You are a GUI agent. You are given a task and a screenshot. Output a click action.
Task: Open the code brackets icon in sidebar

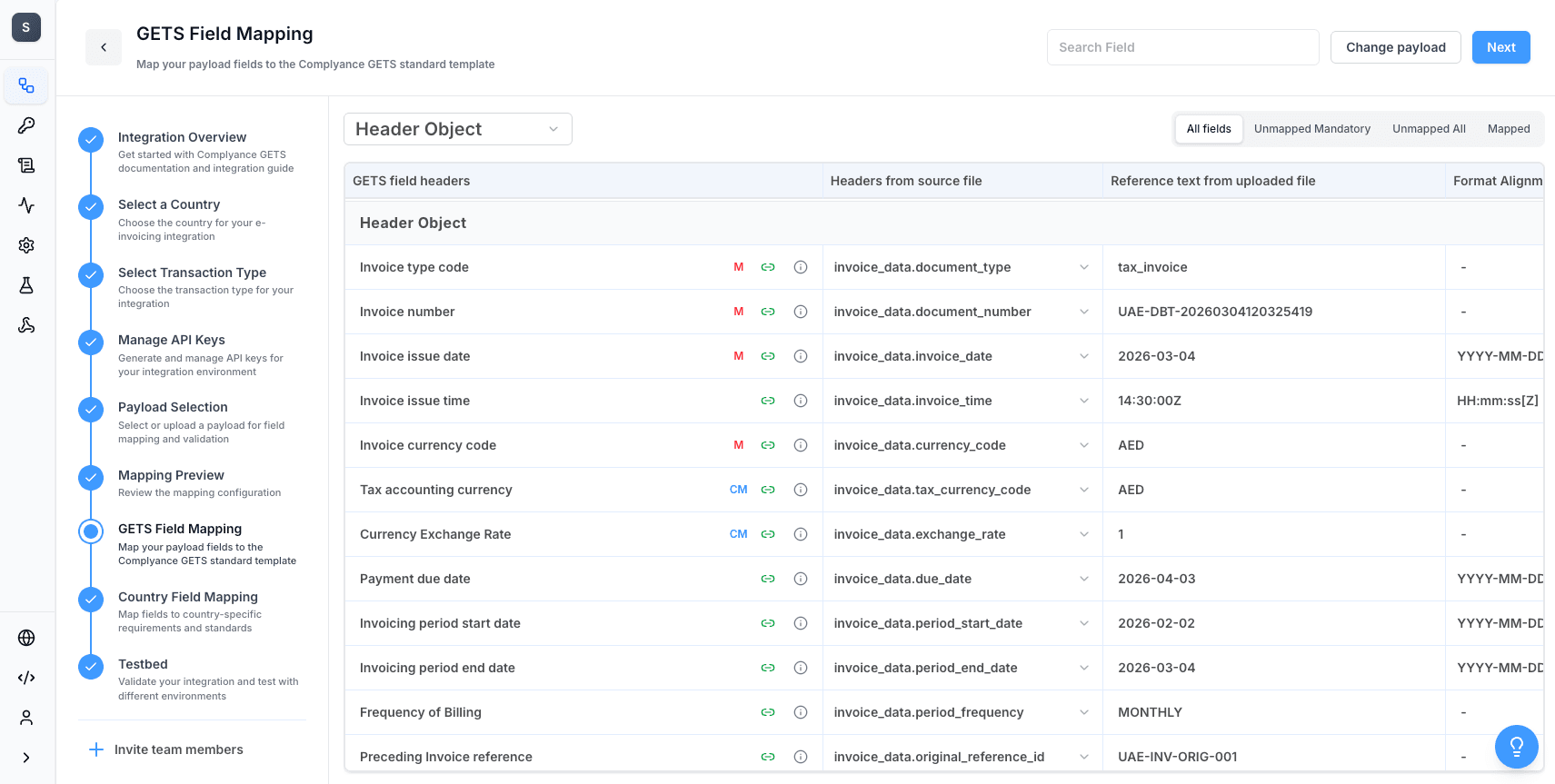coord(26,678)
